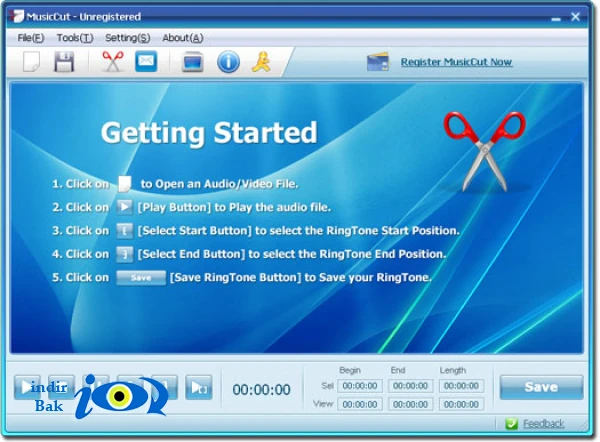This screenshot has height=442, width=600.
Task: Click the 'Open an Audio/Video File' instruction text
Action: click(219, 184)
